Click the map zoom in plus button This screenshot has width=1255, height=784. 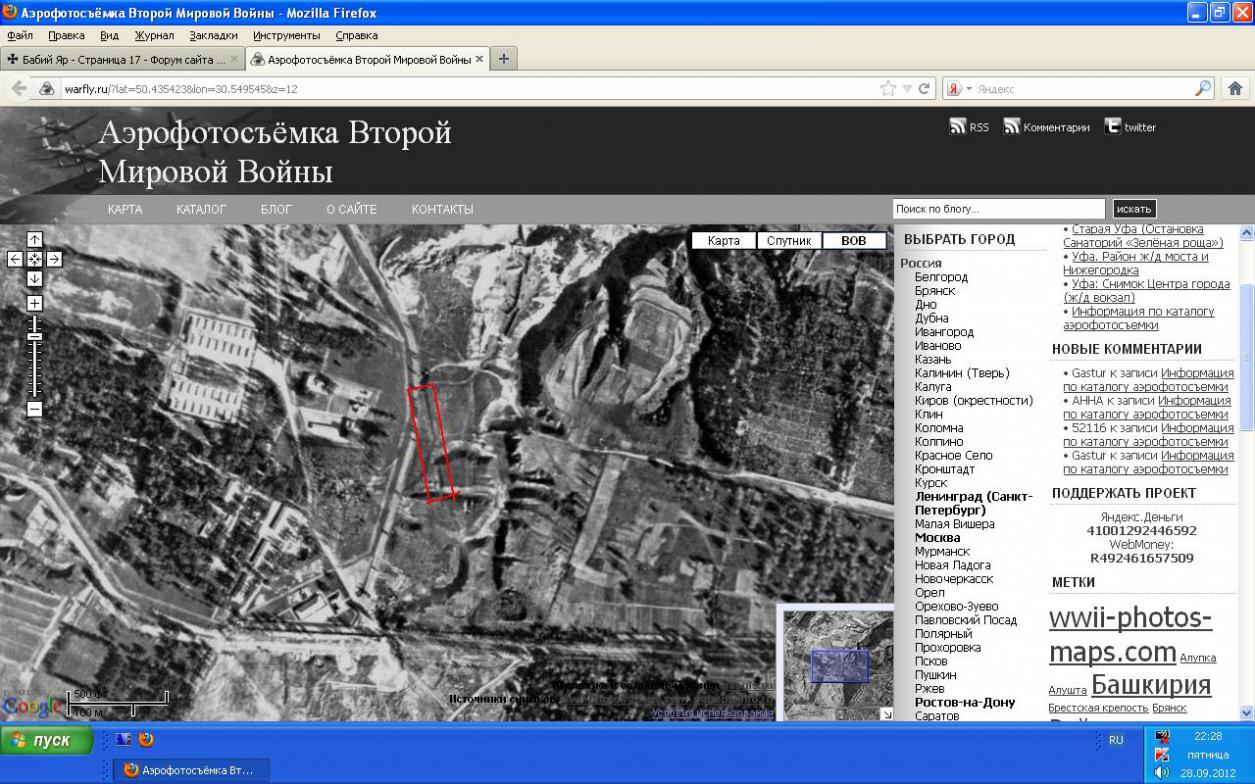tap(34, 303)
